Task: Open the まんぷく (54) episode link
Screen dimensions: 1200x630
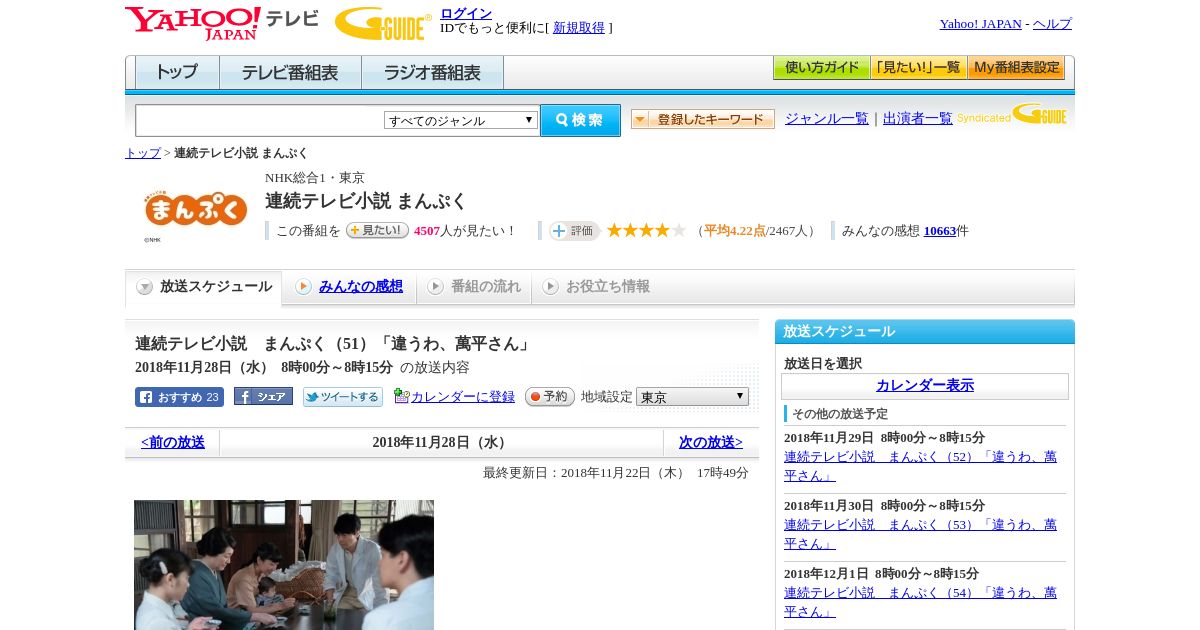Action: [920, 602]
